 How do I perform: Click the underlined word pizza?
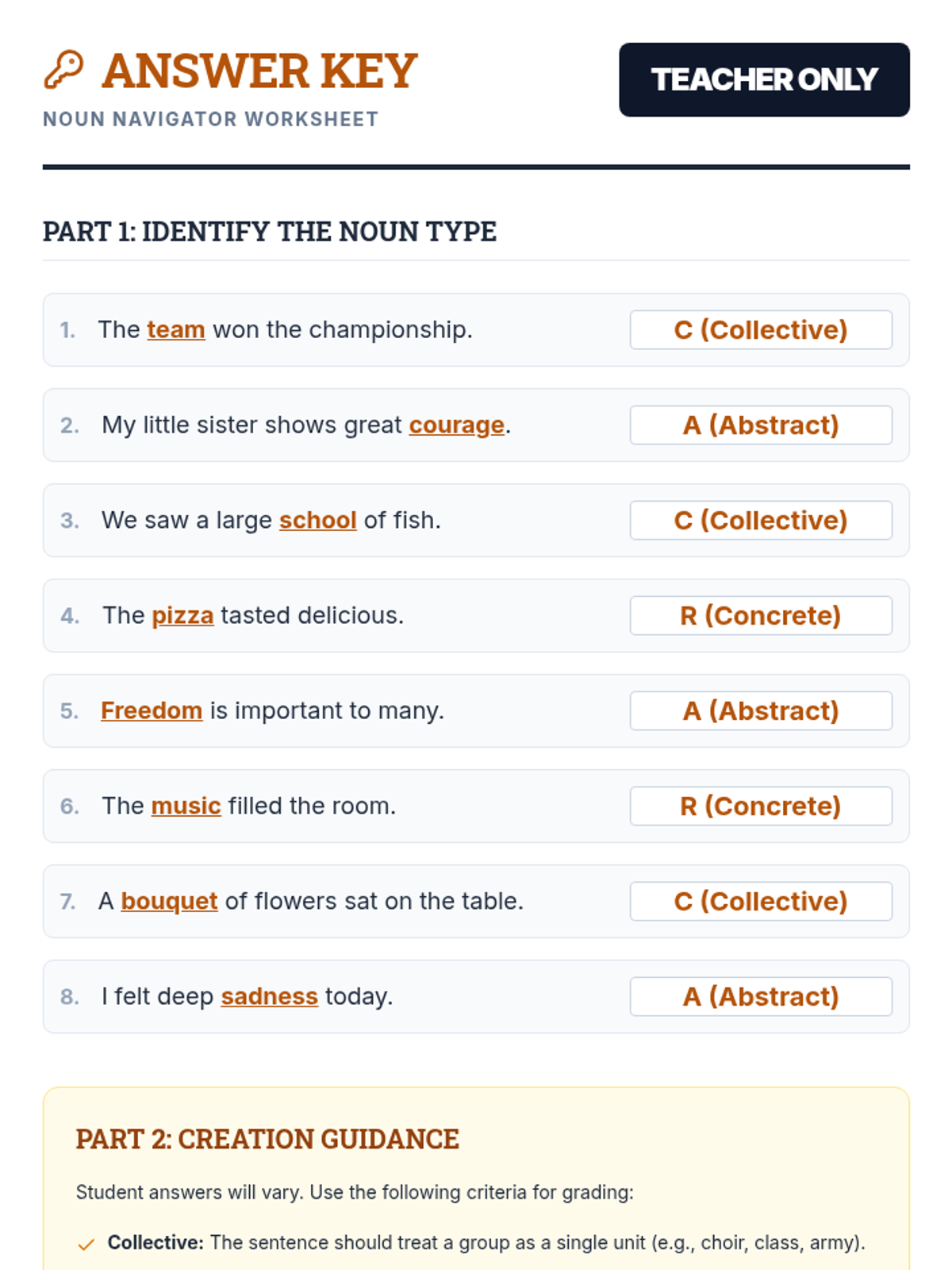(x=182, y=615)
